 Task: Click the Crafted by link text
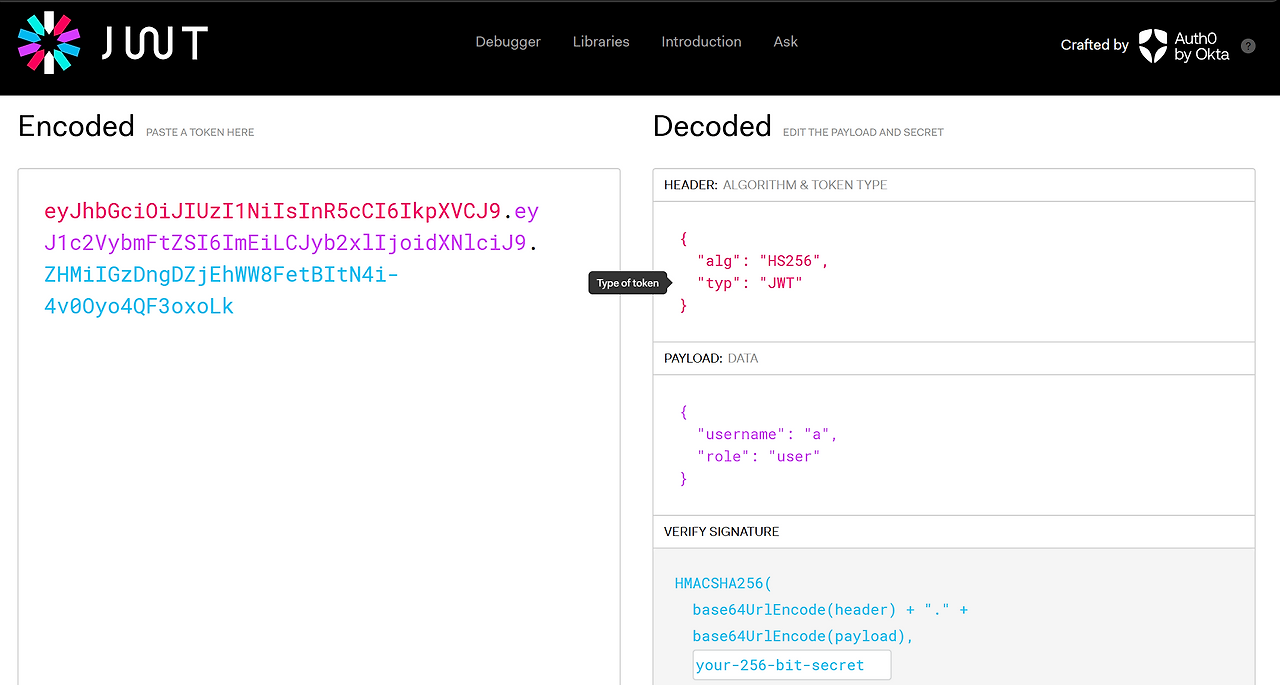[x=1095, y=45]
